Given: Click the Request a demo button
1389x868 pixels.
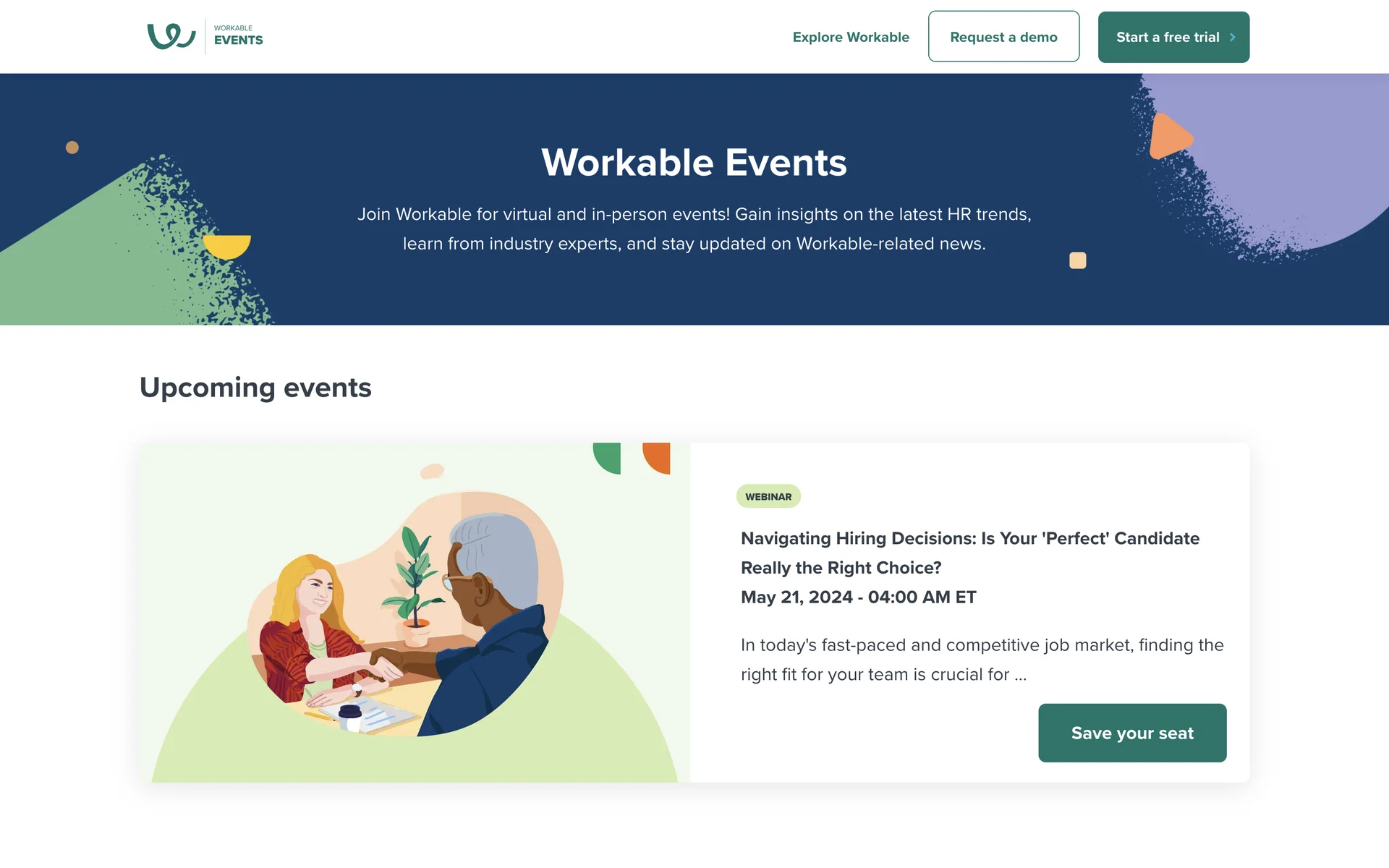Looking at the screenshot, I should coord(1003,37).
